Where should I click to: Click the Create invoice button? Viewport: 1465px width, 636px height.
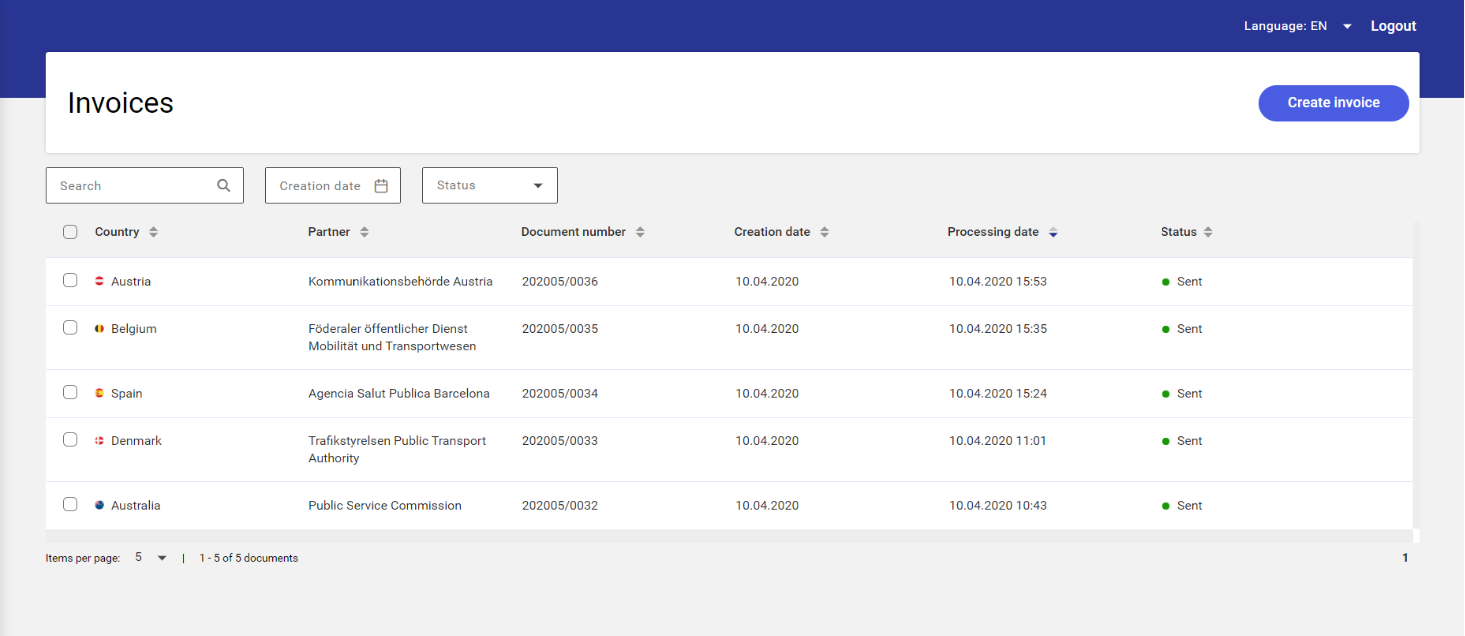click(1333, 103)
